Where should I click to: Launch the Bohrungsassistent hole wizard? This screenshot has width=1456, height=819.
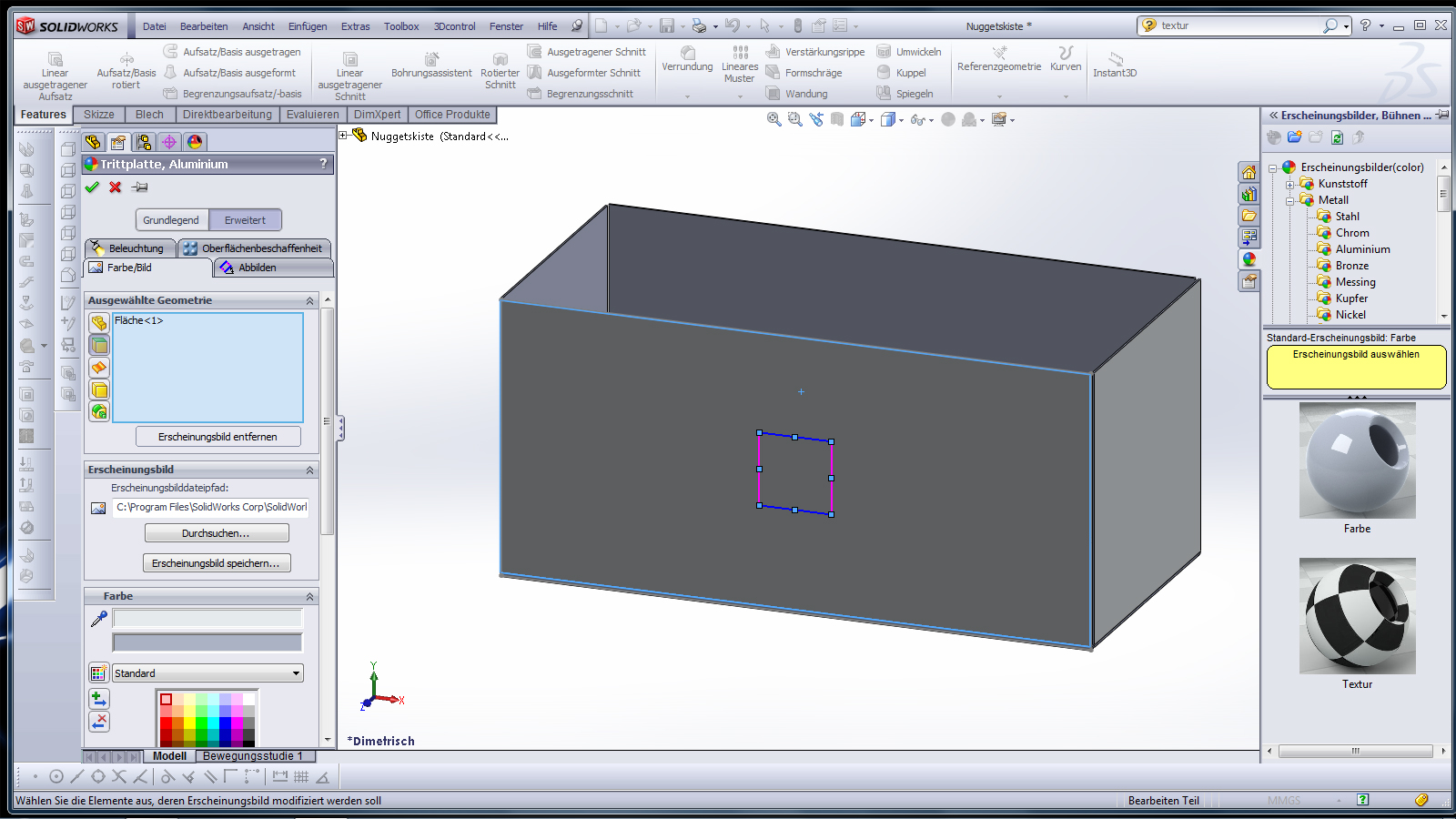tap(431, 66)
